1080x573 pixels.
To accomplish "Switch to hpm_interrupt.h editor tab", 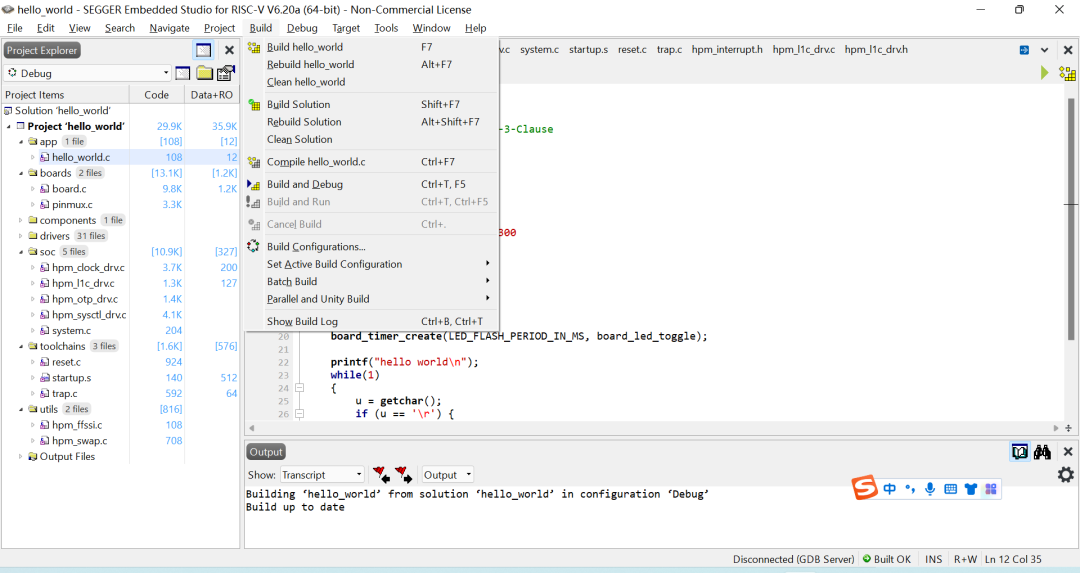I will [727, 50].
